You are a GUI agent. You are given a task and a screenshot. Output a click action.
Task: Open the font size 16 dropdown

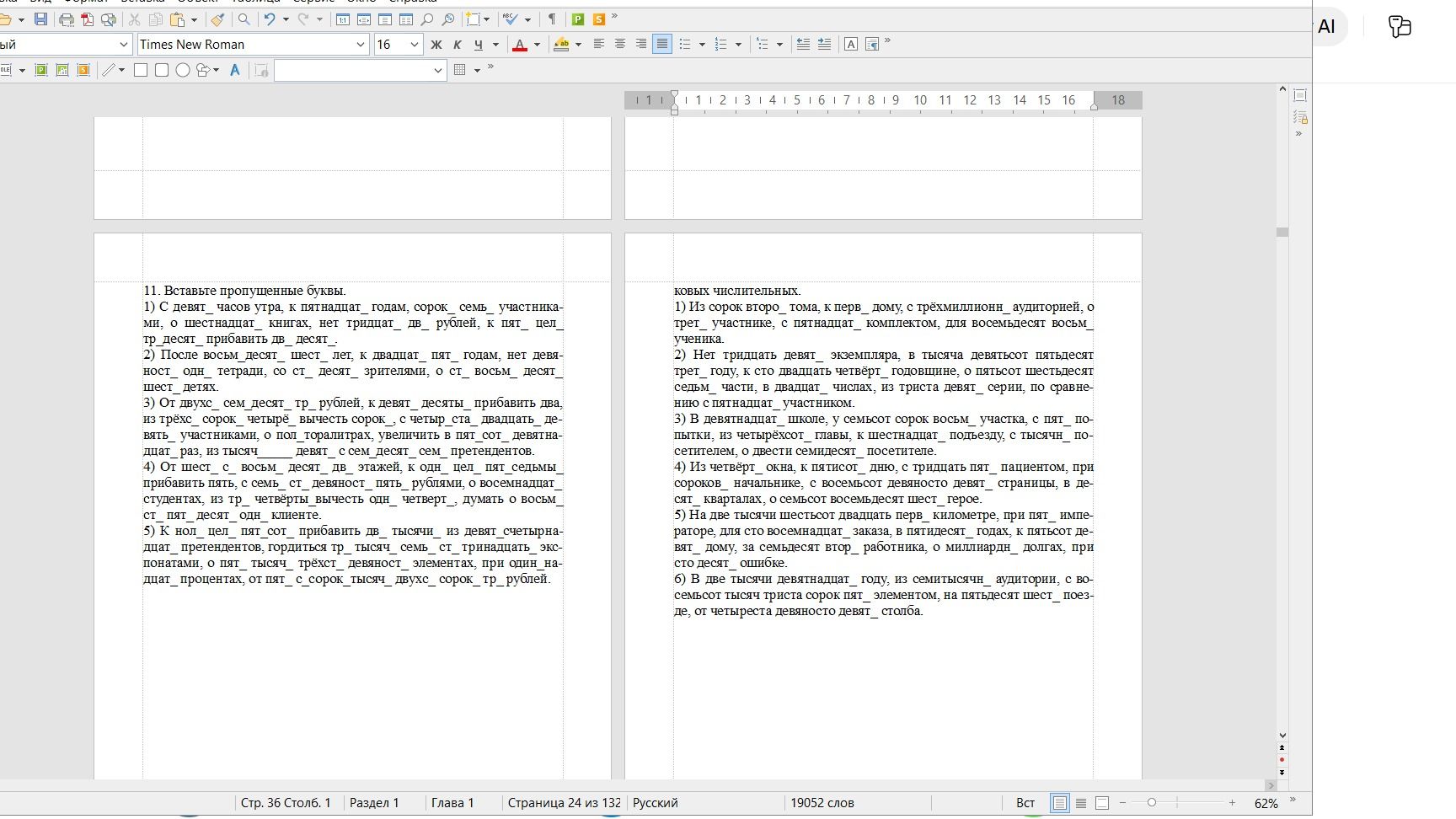(x=414, y=44)
